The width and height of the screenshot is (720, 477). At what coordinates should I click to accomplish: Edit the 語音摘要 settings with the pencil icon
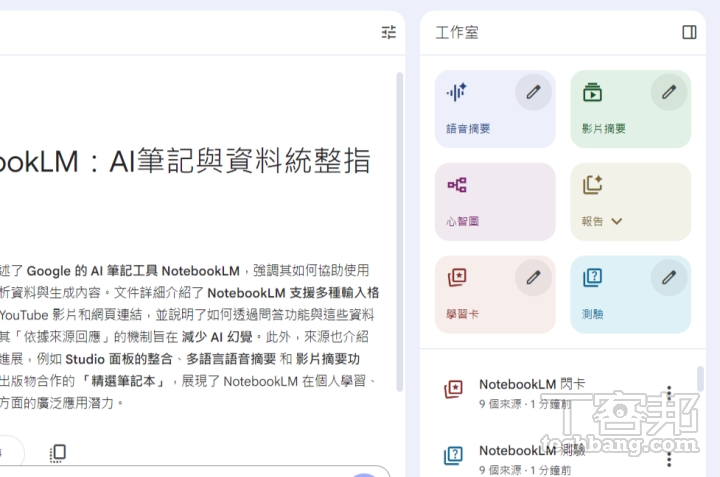point(533,92)
